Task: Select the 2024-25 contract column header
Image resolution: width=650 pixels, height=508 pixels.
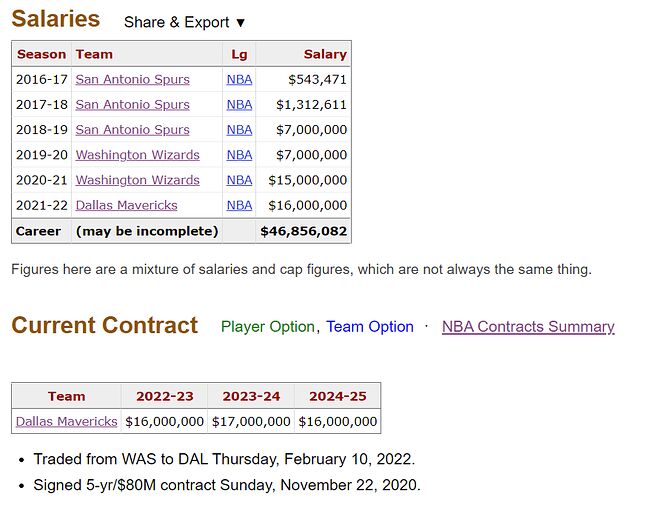Action: pyautogui.click(x=337, y=396)
